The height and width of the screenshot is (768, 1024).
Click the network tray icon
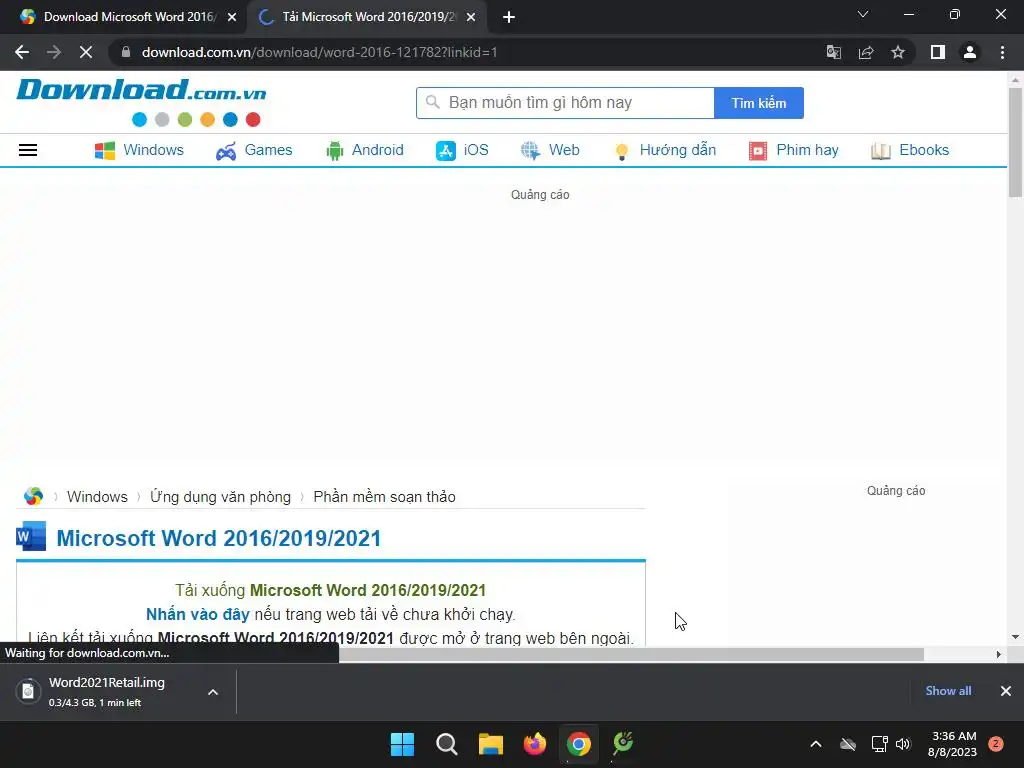[879, 744]
